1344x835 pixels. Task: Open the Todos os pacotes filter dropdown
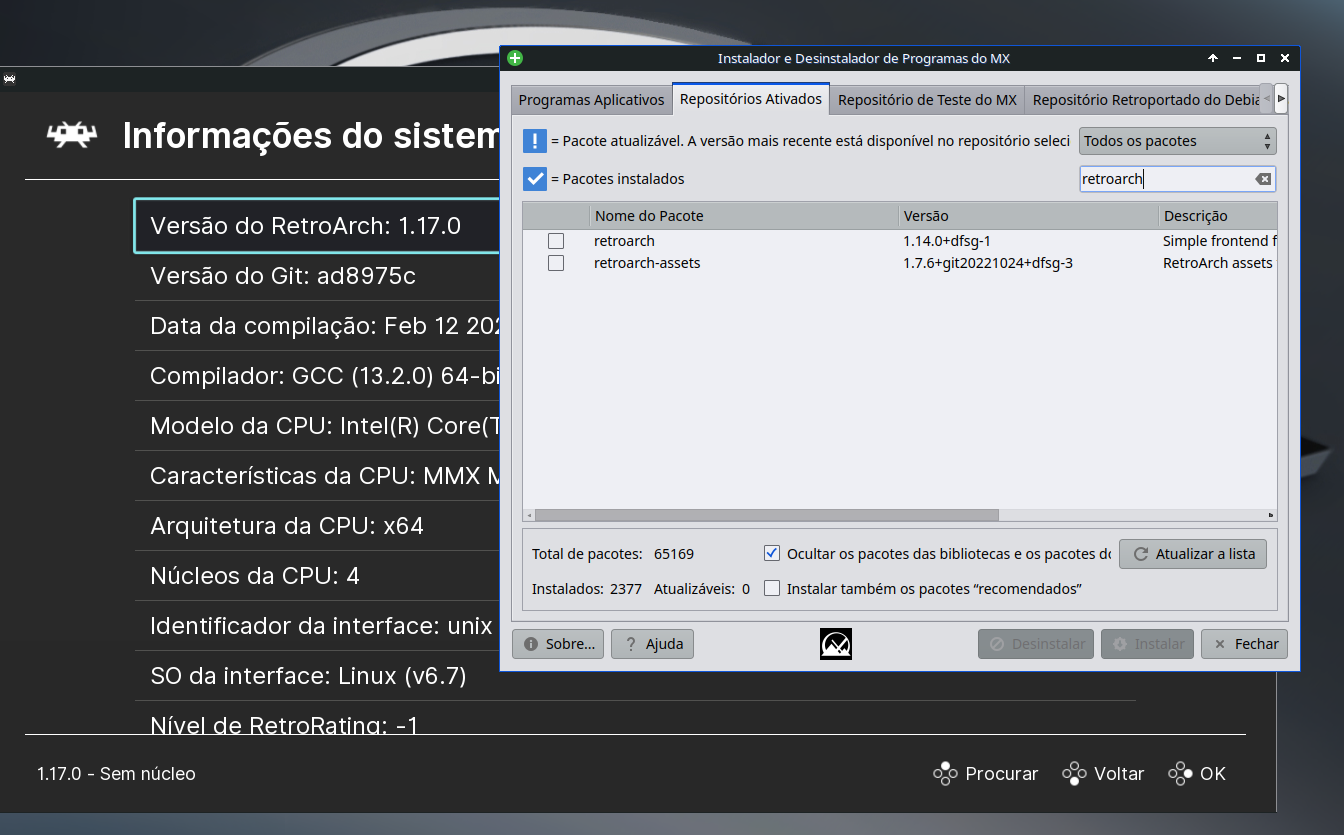(x=1178, y=141)
